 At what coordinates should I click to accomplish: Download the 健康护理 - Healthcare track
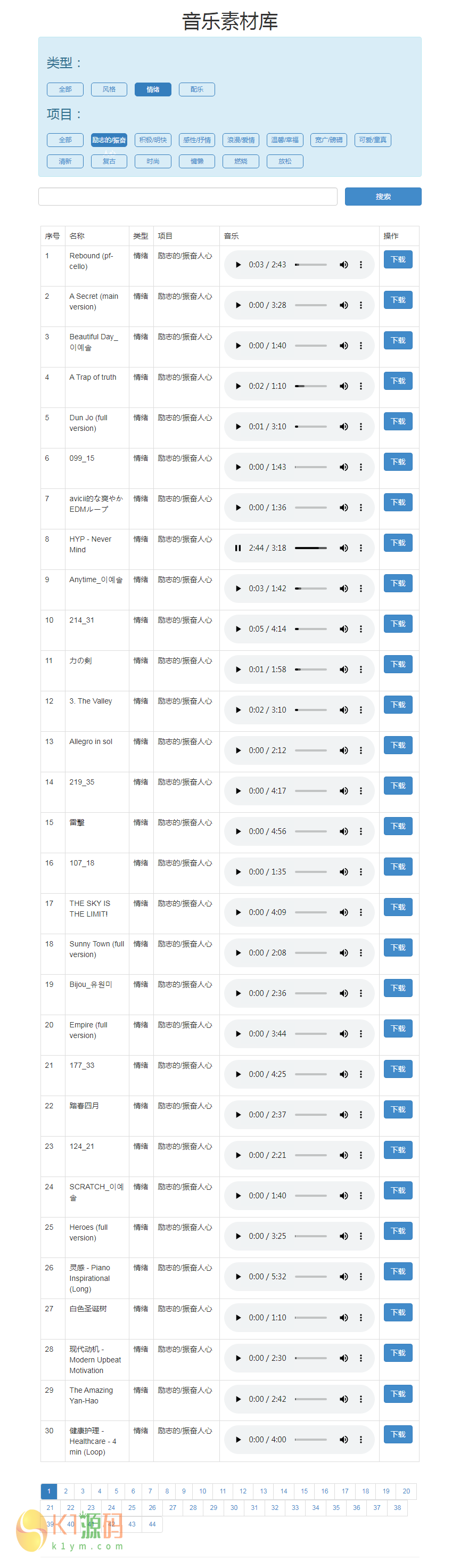[x=398, y=1435]
